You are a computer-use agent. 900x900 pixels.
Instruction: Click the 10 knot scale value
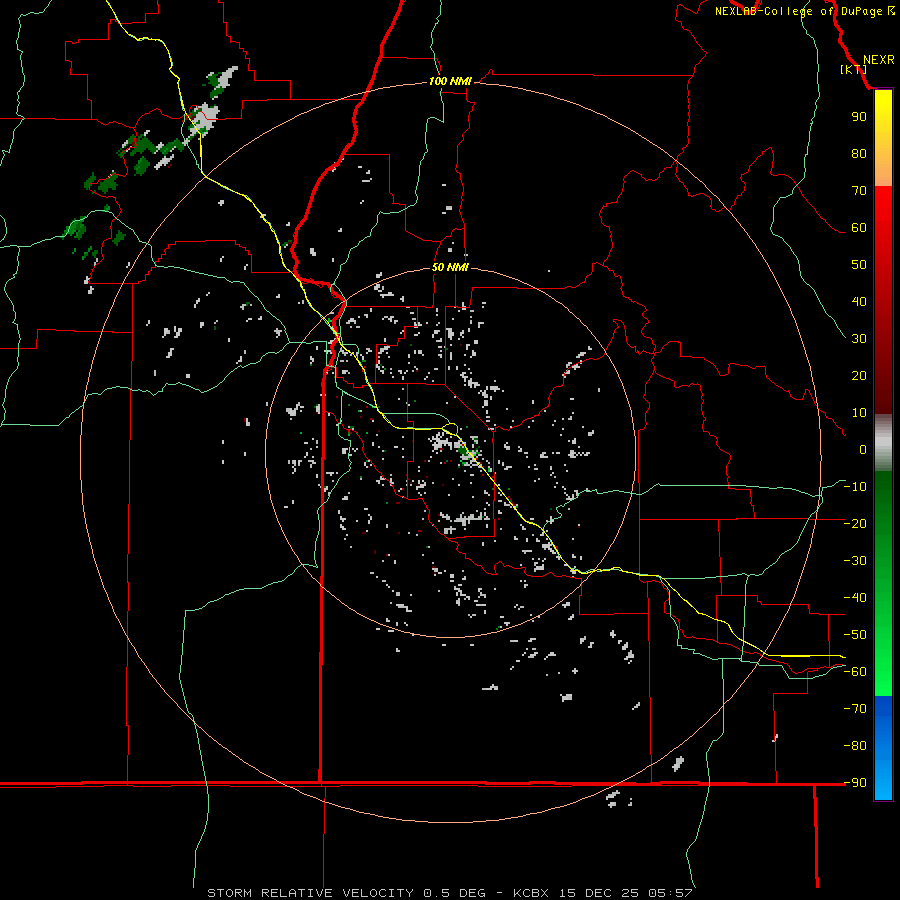pos(859,413)
